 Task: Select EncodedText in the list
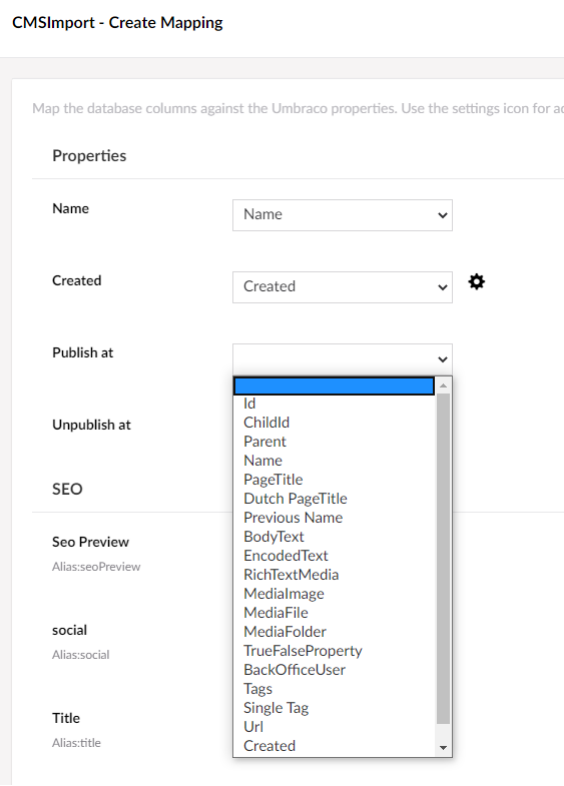click(334, 556)
